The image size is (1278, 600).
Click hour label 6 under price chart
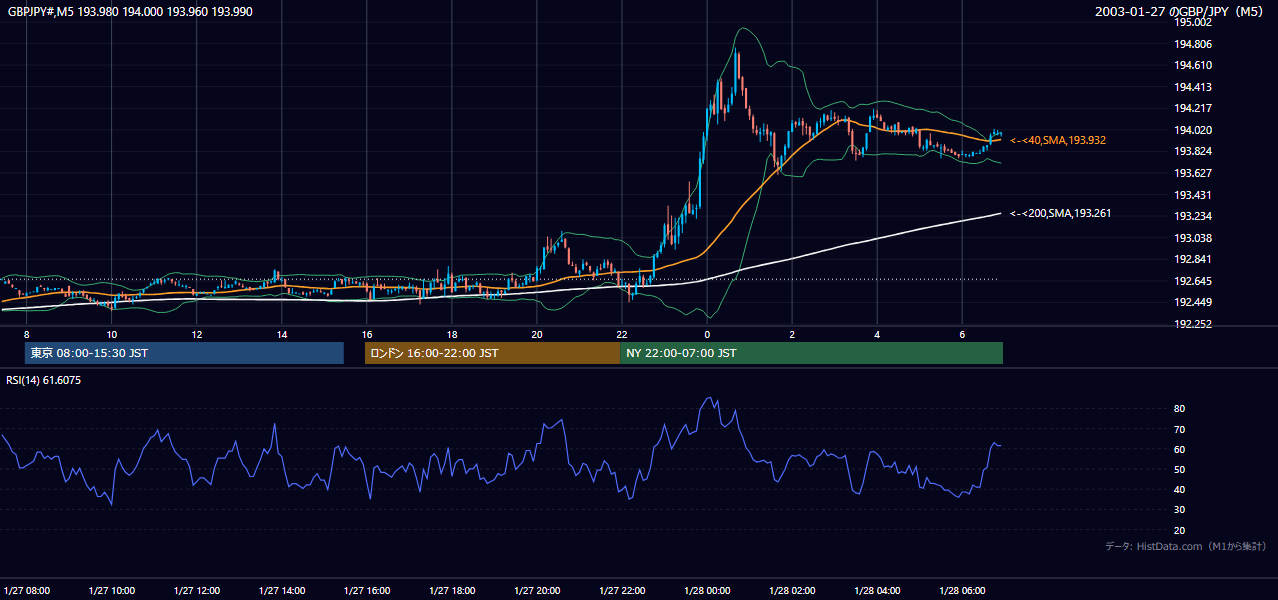pyautogui.click(x=962, y=334)
